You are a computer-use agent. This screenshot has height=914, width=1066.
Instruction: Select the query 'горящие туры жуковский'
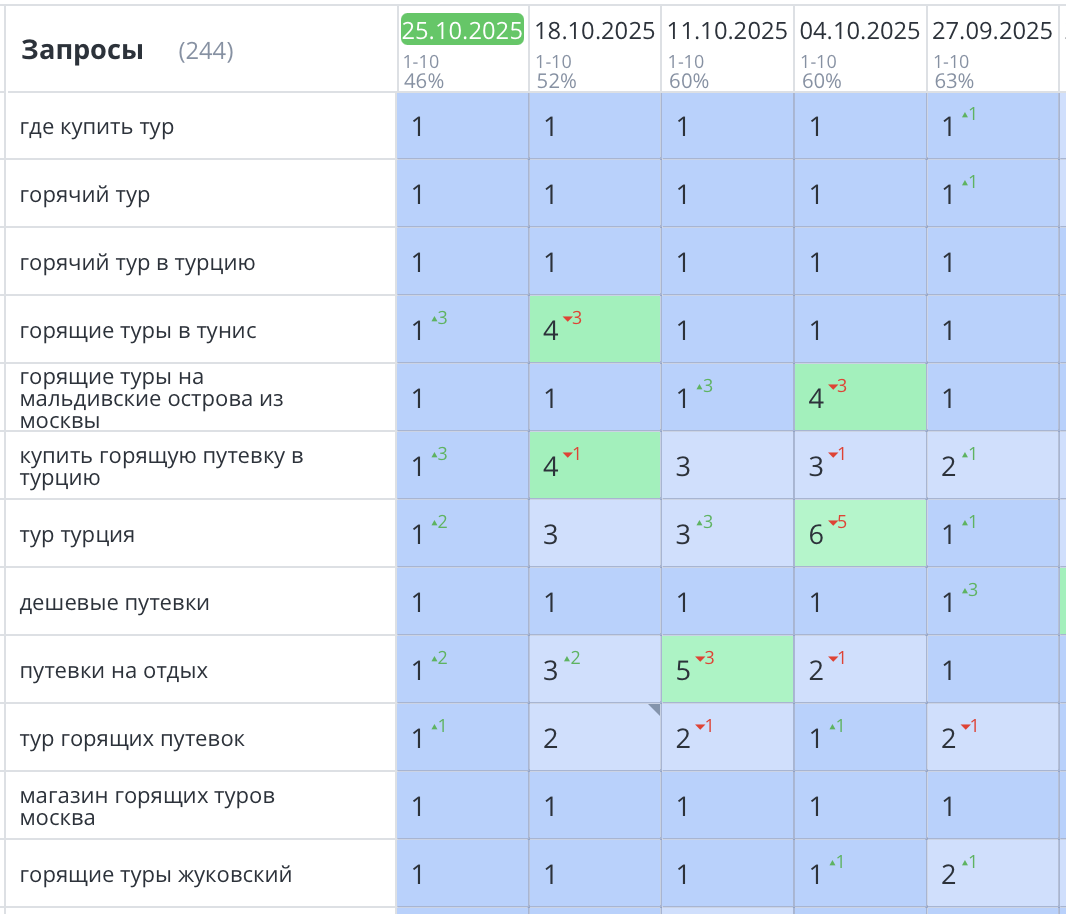pos(156,875)
